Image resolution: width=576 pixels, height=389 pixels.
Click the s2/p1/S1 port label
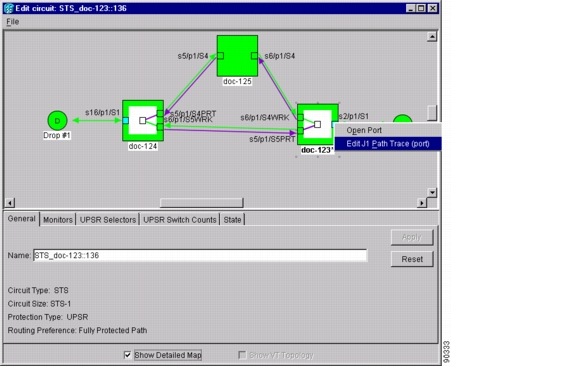(353, 116)
